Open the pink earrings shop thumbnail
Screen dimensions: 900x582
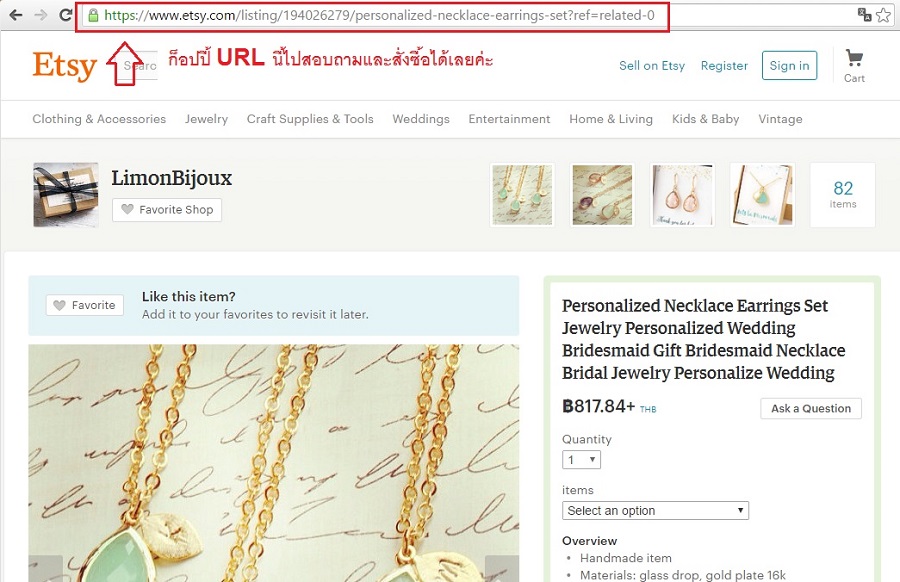(682, 195)
